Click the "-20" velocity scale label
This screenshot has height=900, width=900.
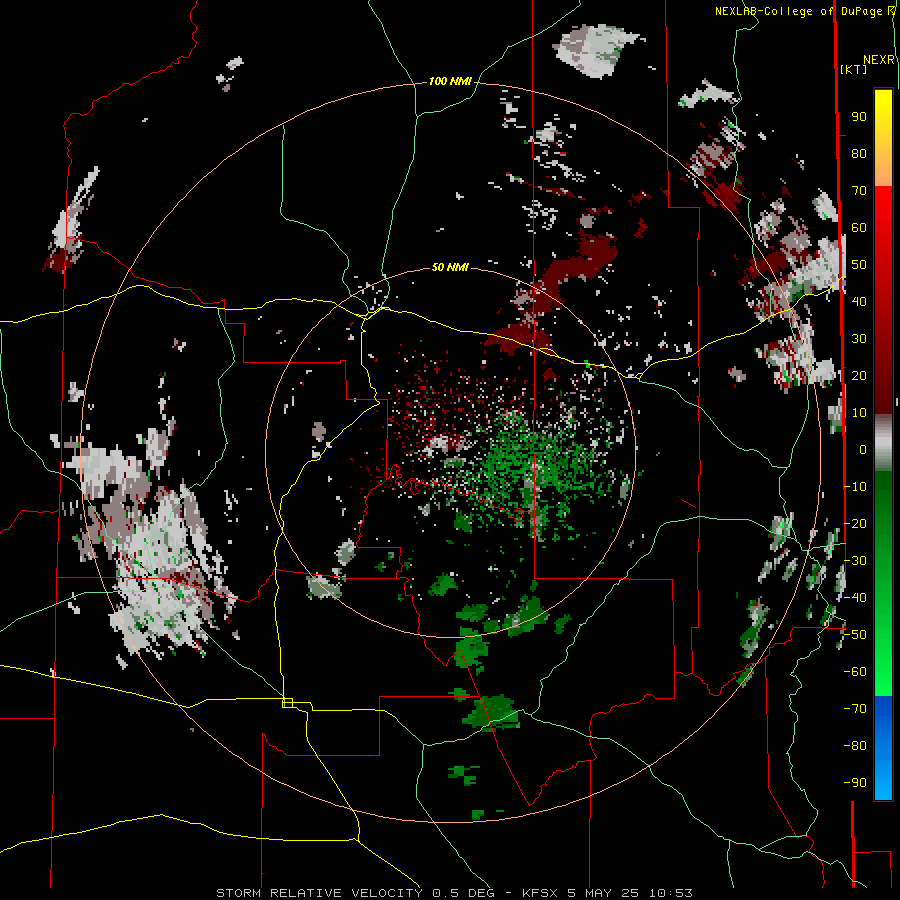[x=855, y=523]
